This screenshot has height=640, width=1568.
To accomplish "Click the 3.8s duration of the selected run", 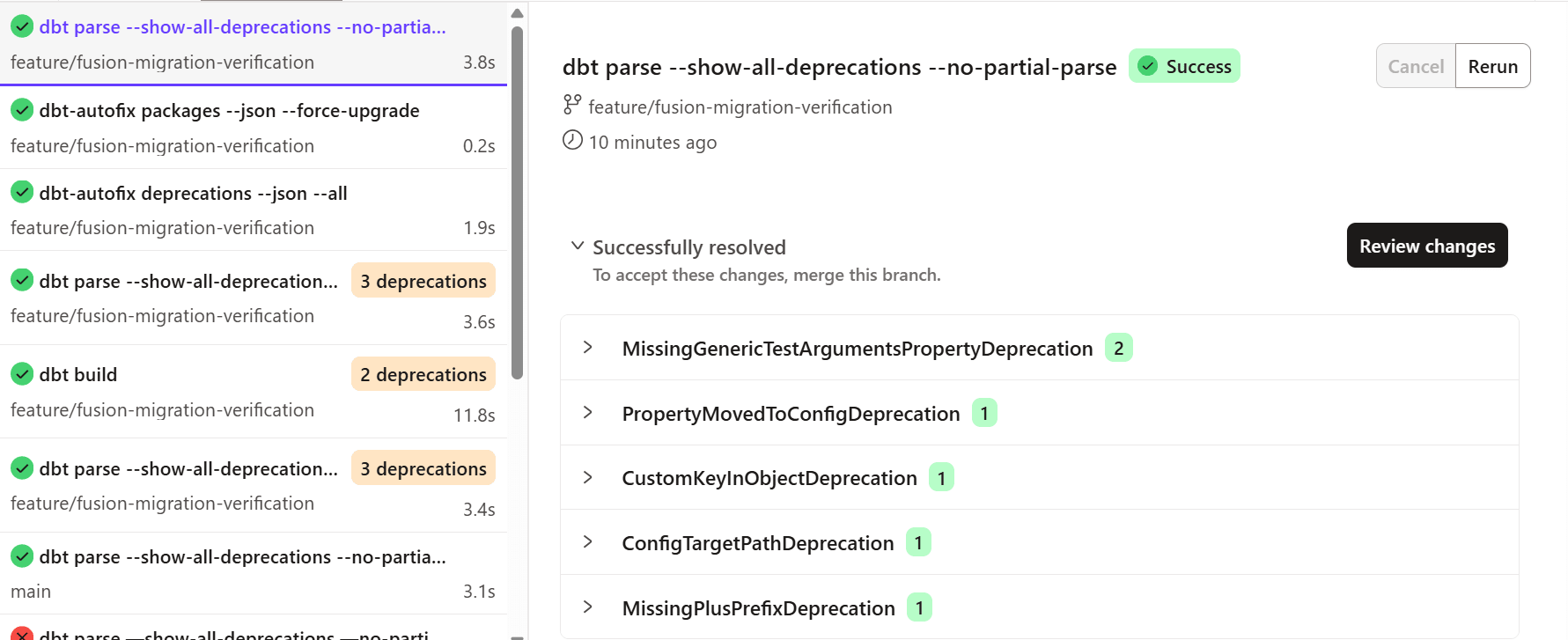I will pos(479,63).
